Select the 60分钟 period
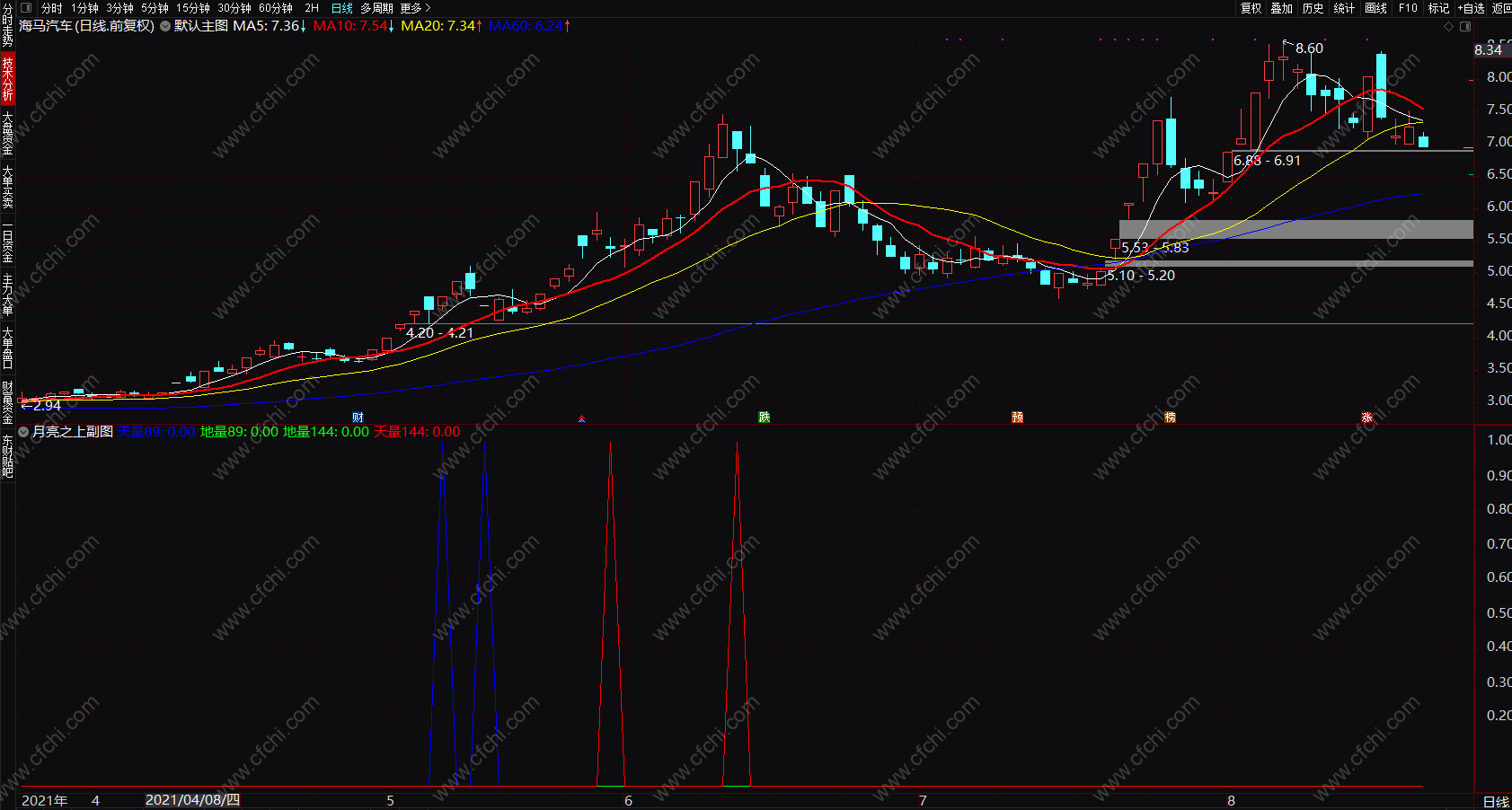The image size is (1512, 810). click(x=276, y=8)
